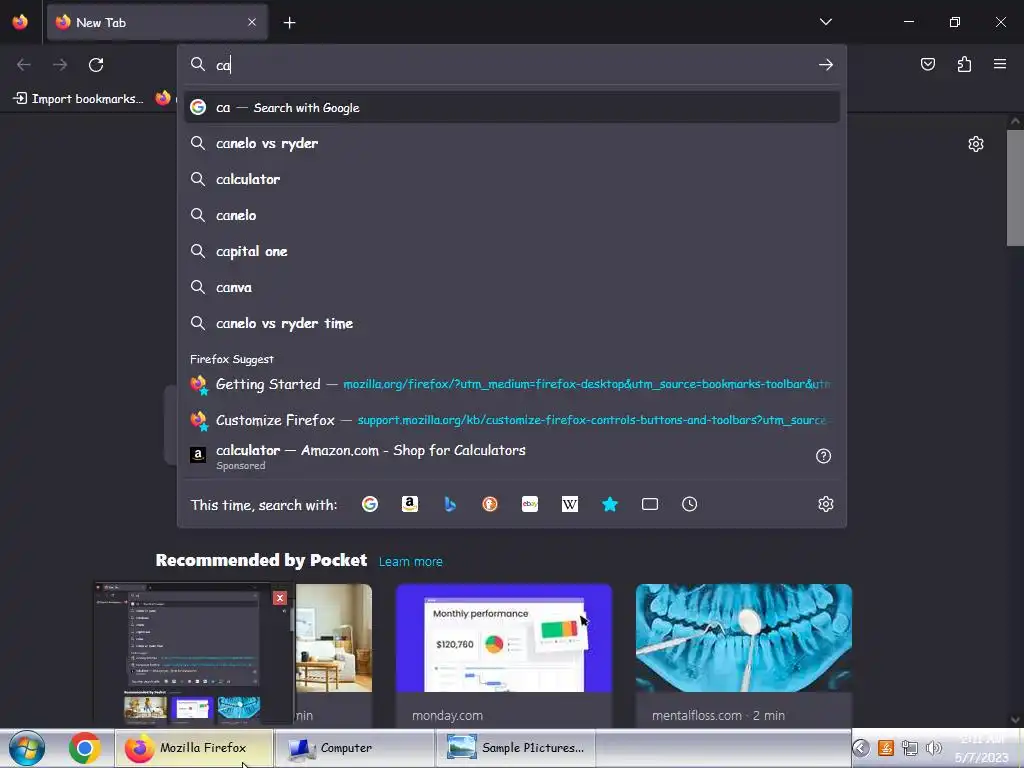The height and width of the screenshot is (768, 1024).
Task: Click into the address bar text field
Action: [x=513, y=65]
